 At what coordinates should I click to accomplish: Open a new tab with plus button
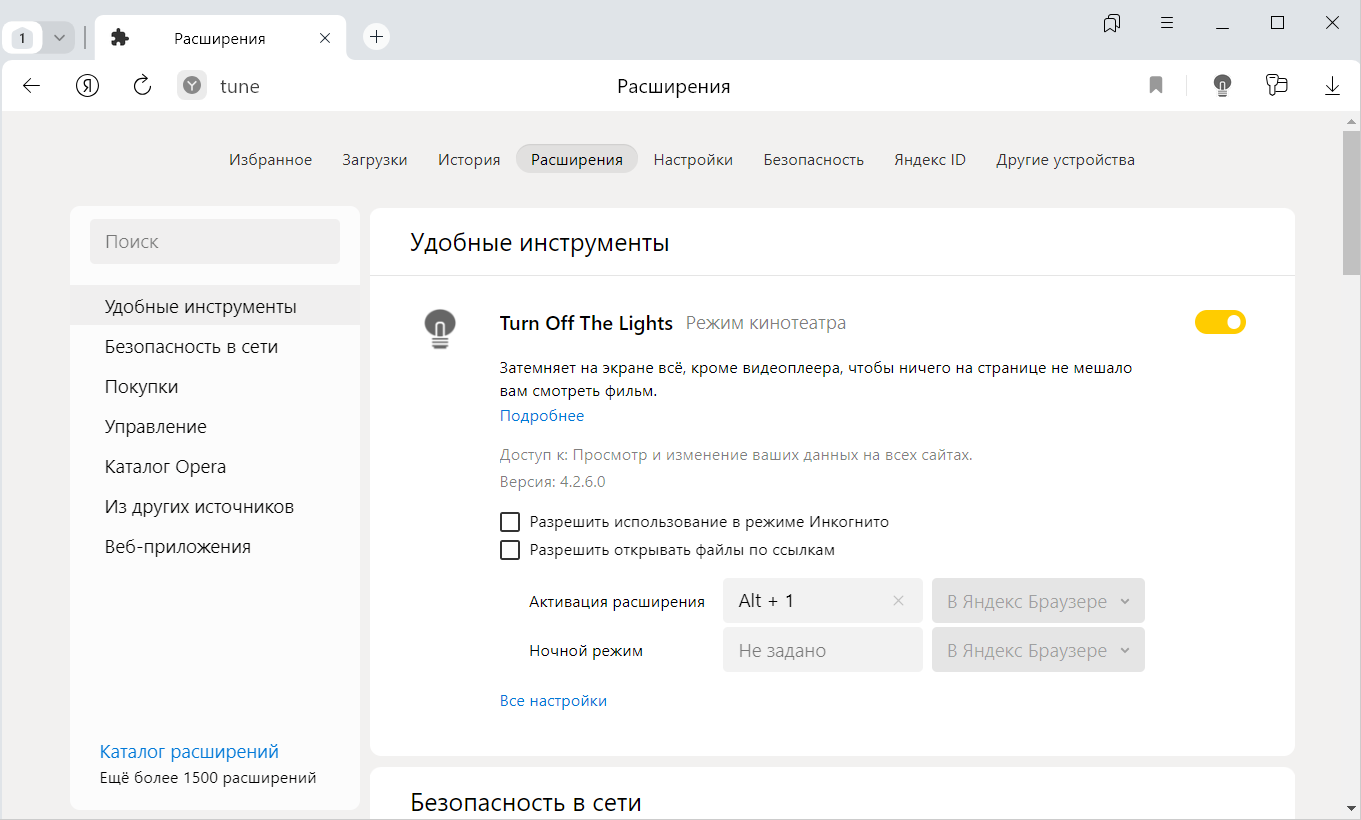tap(376, 37)
